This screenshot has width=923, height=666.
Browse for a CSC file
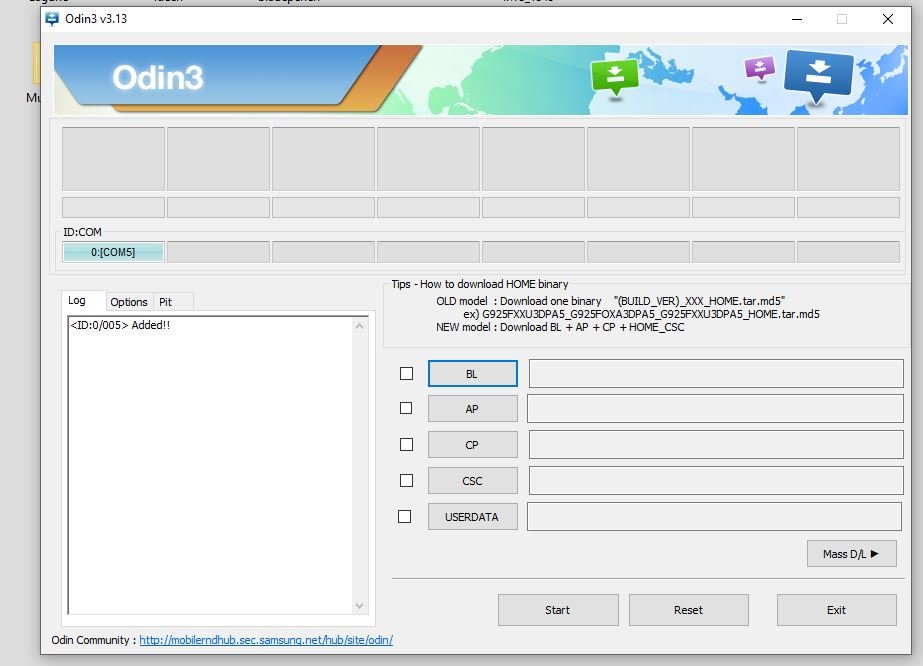point(473,481)
